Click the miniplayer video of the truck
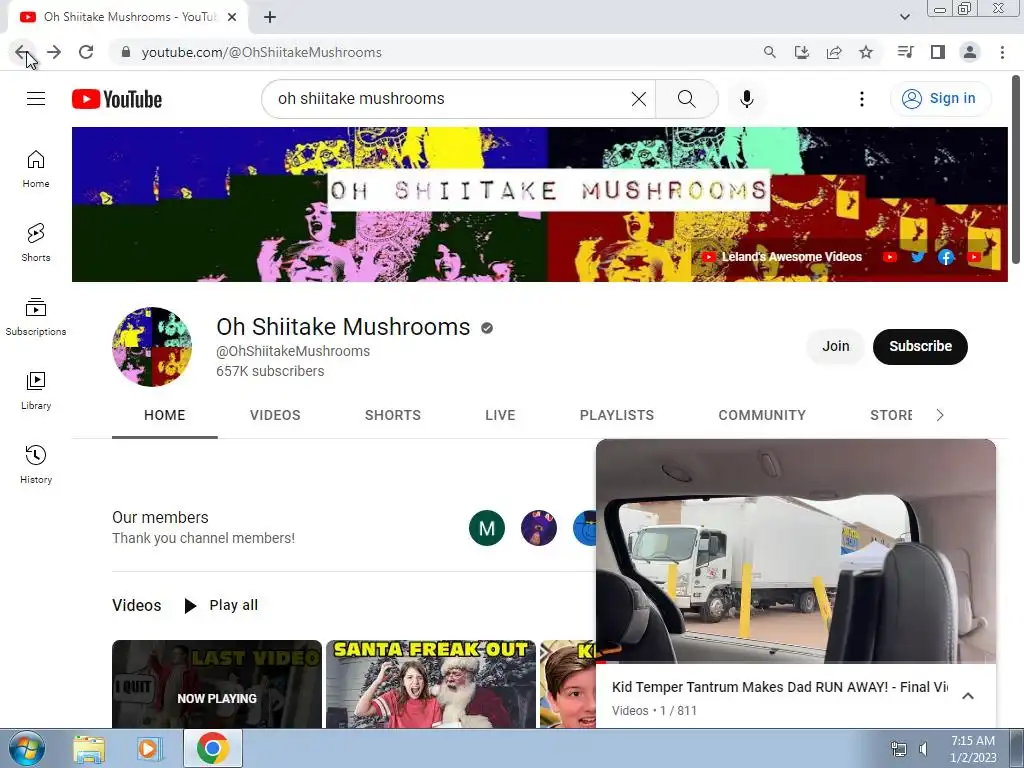Image resolution: width=1024 pixels, height=768 pixels. [796, 552]
